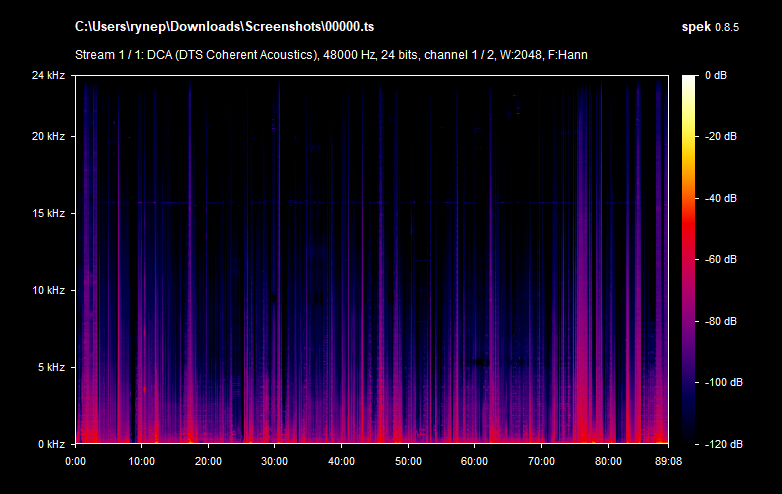This screenshot has height=494, width=782.
Task: Click the spek logo text
Action: tap(694, 25)
